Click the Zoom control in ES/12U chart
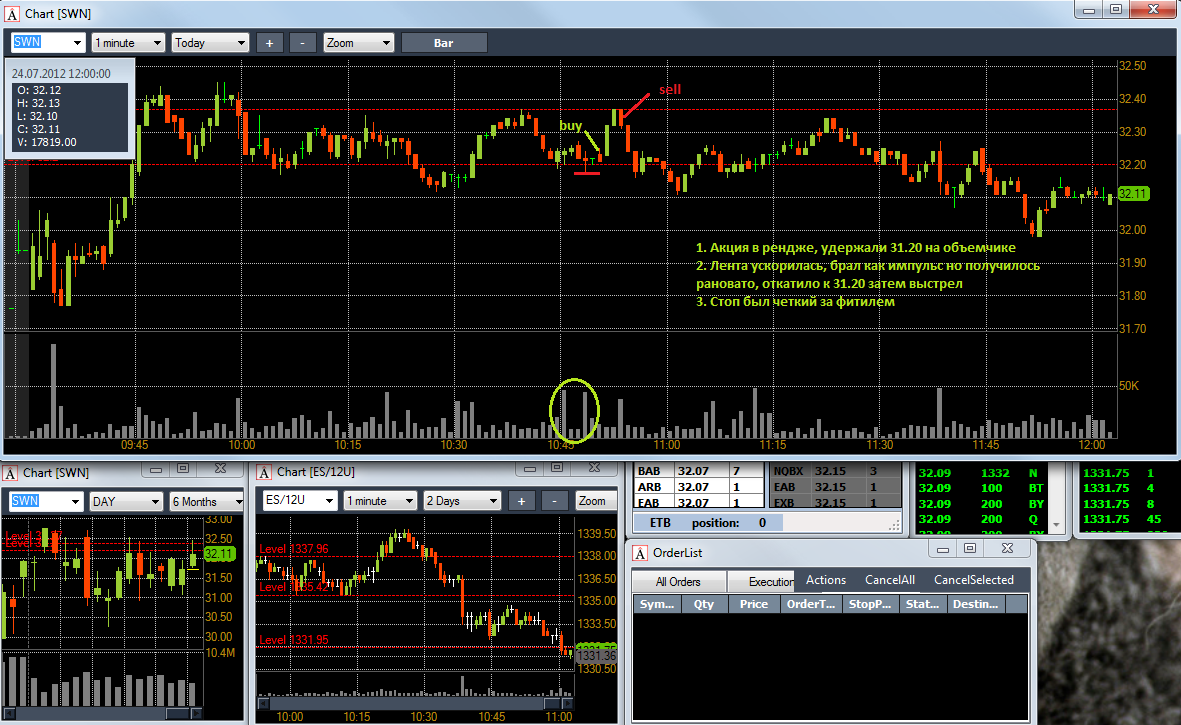The image size is (1181, 725). (x=596, y=501)
